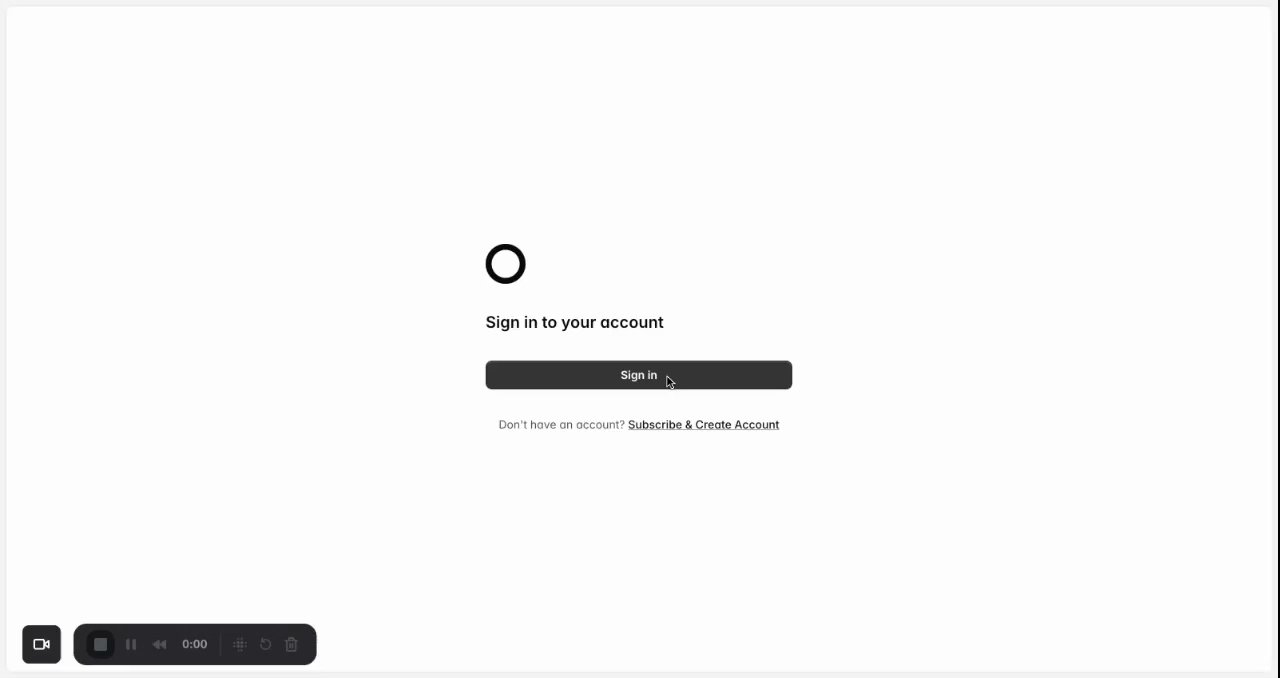Delete the recording using trash icon

[292, 644]
